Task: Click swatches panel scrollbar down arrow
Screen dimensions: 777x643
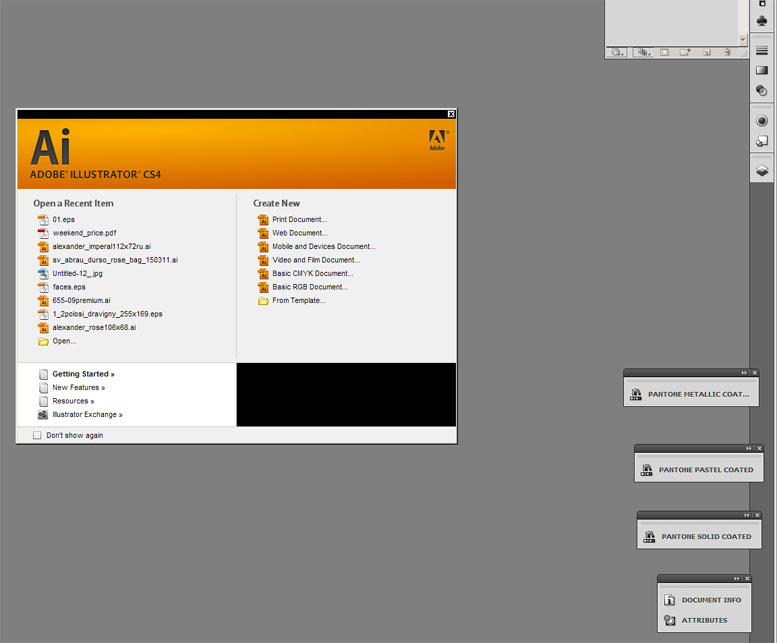Action: click(x=742, y=39)
